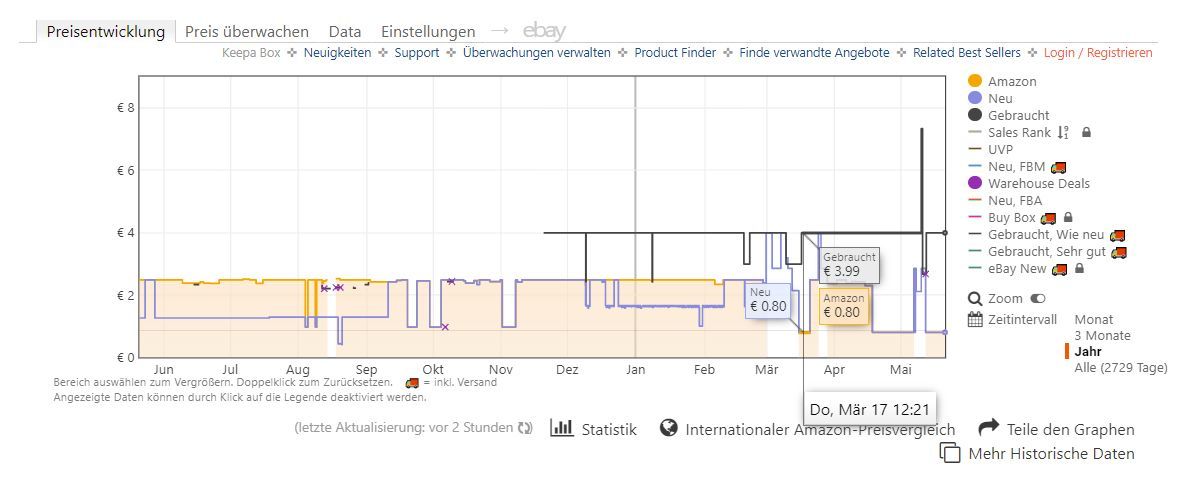Open Mehr Historische Daten
The height and width of the screenshot is (478, 1180).
(x=1051, y=453)
